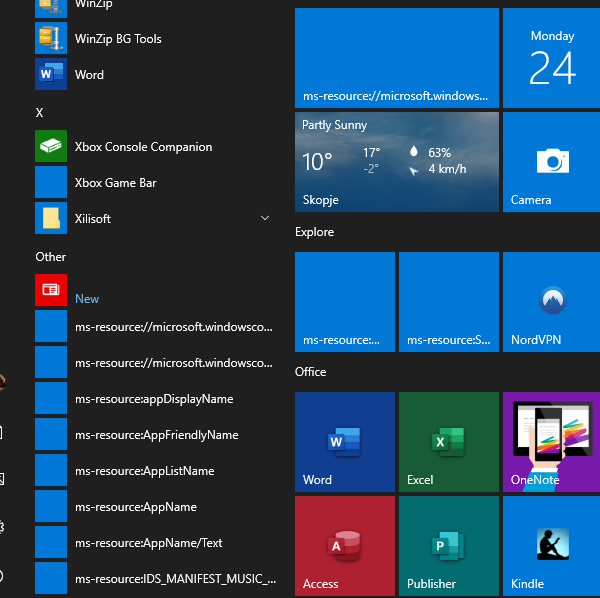Open the ms-resource:appDisplayName entry

[x=153, y=398]
